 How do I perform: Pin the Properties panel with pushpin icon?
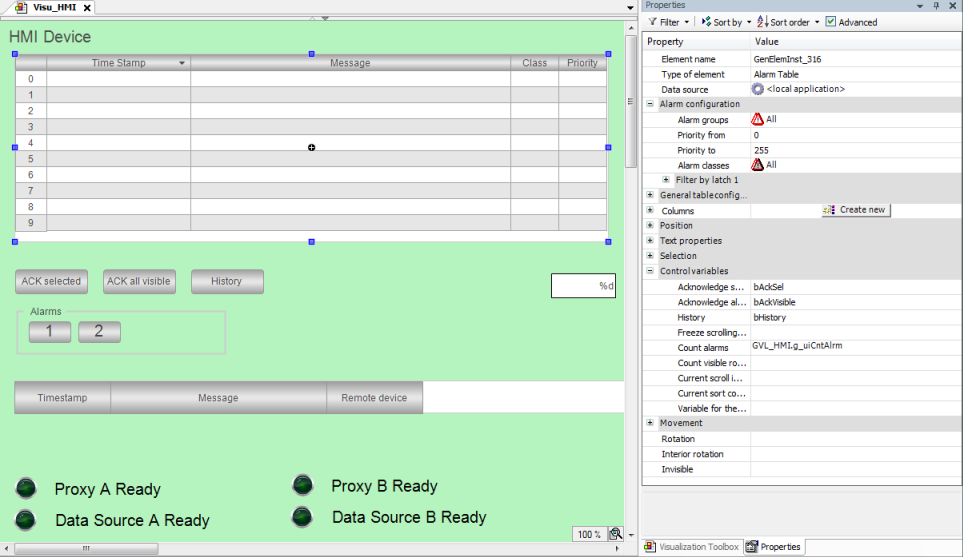936,6
